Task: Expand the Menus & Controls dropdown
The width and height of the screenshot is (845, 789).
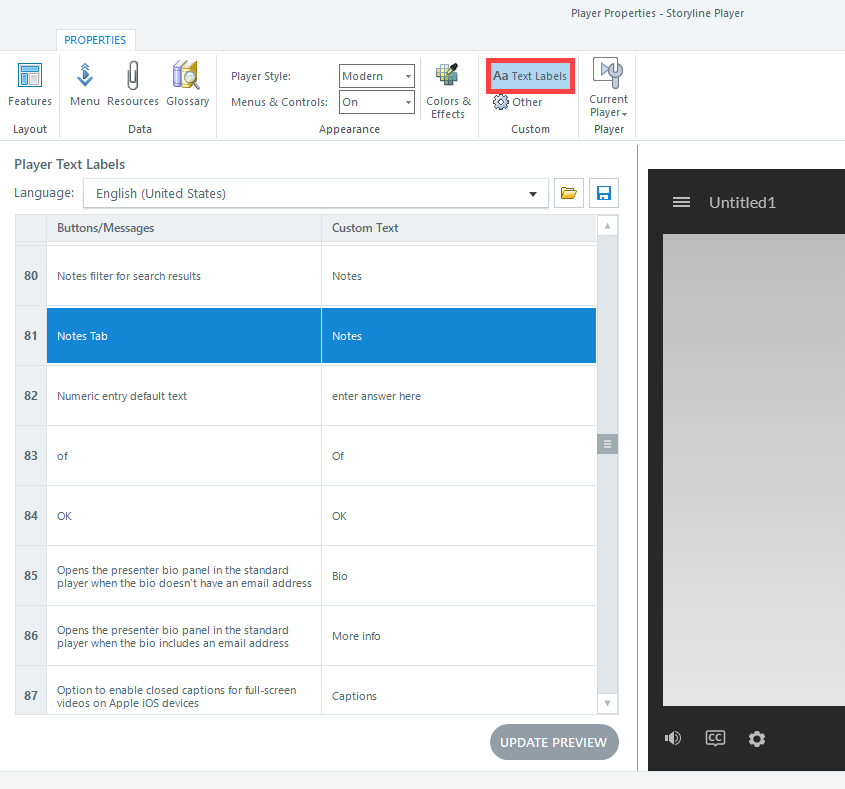Action: 376,102
